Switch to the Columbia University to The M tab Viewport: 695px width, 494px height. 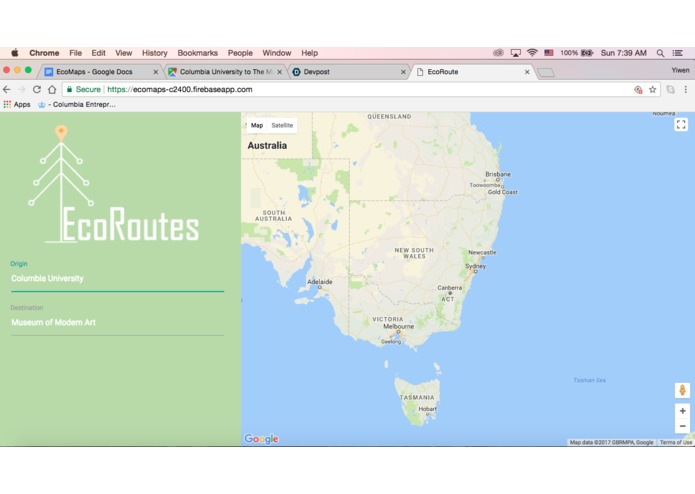pyautogui.click(x=226, y=72)
